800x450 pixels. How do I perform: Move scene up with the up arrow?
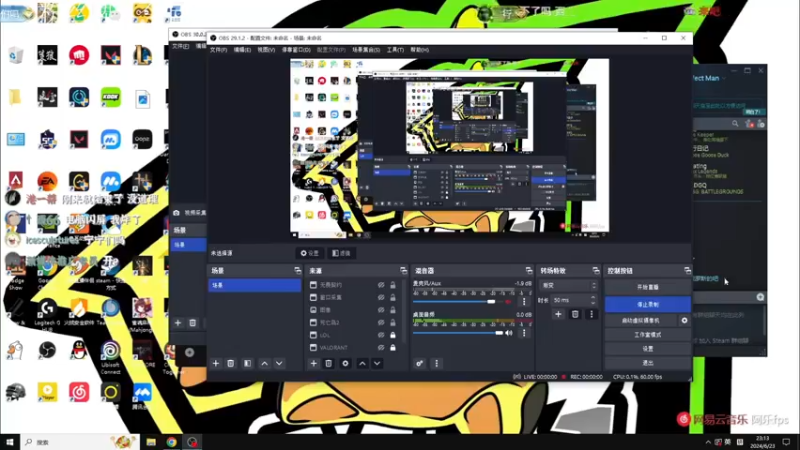click(x=264, y=363)
